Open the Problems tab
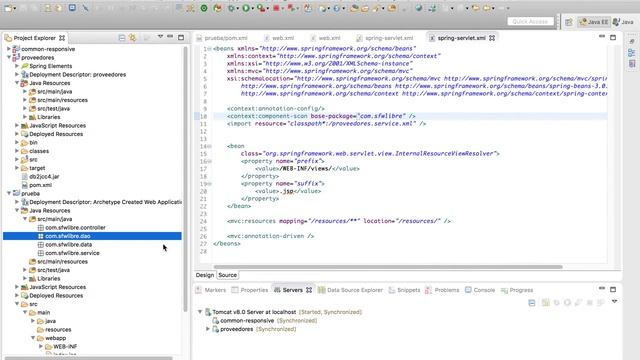 click(x=442, y=290)
